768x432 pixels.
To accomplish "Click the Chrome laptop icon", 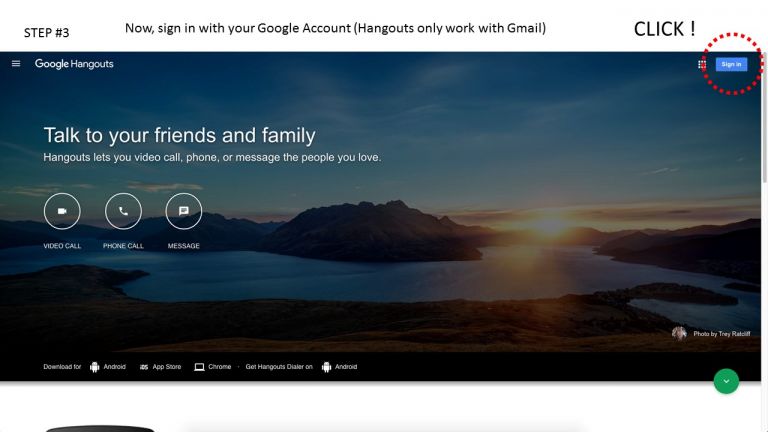I will [x=199, y=367].
